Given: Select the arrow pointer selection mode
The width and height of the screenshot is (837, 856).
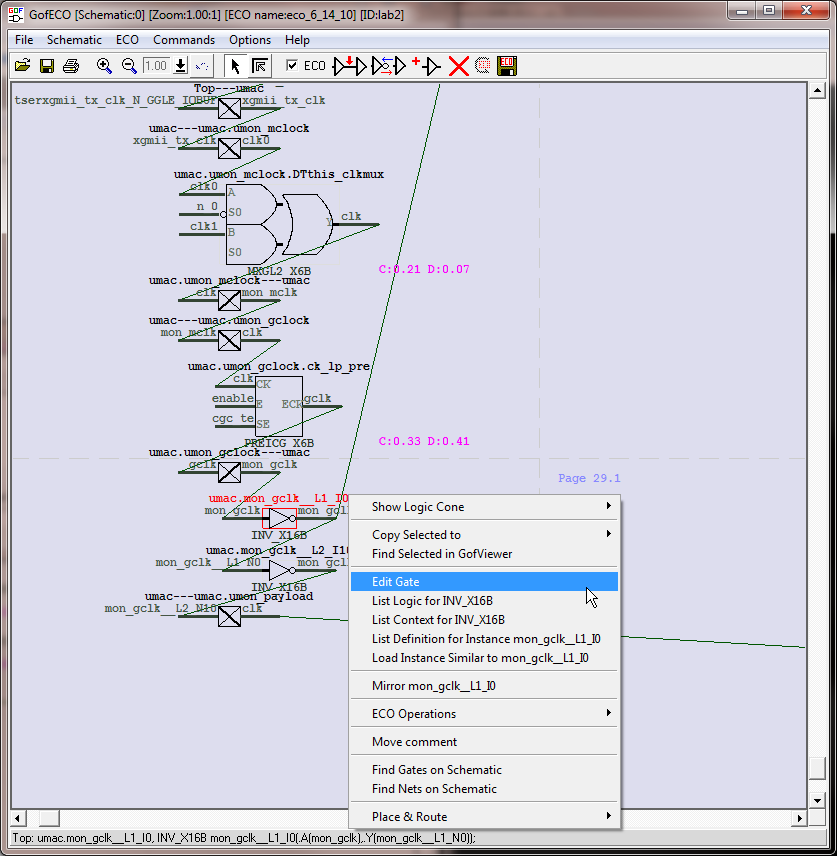Looking at the screenshot, I should (235, 66).
